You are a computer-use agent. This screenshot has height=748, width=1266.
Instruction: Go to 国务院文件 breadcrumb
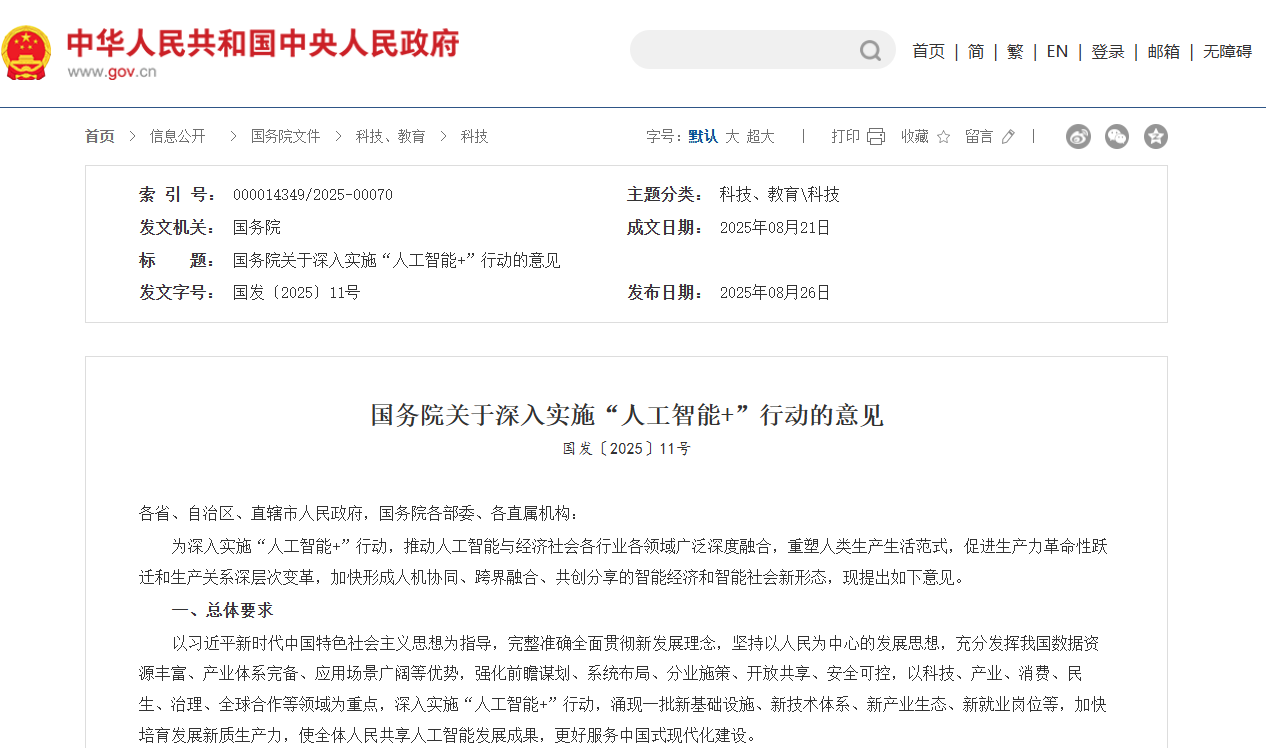point(285,137)
